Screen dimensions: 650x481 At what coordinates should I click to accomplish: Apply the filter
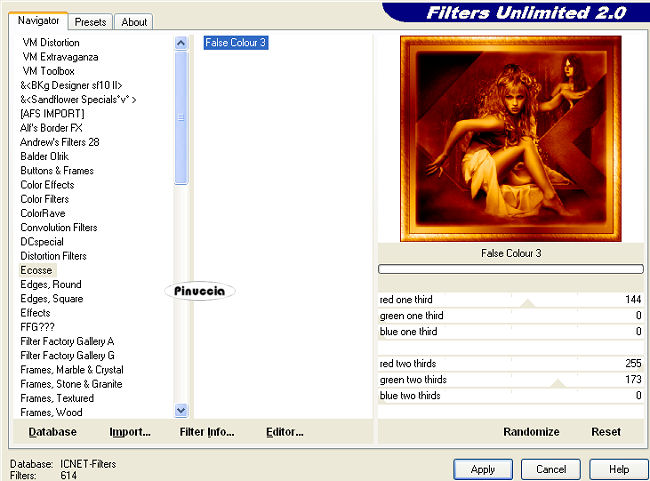click(x=483, y=469)
